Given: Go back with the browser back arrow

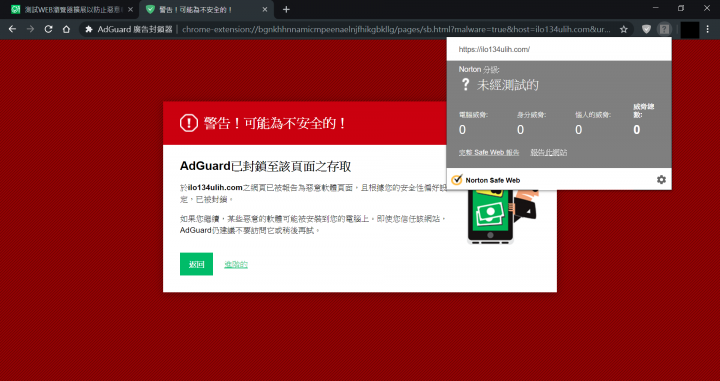Looking at the screenshot, I should pyautogui.click(x=12, y=29).
